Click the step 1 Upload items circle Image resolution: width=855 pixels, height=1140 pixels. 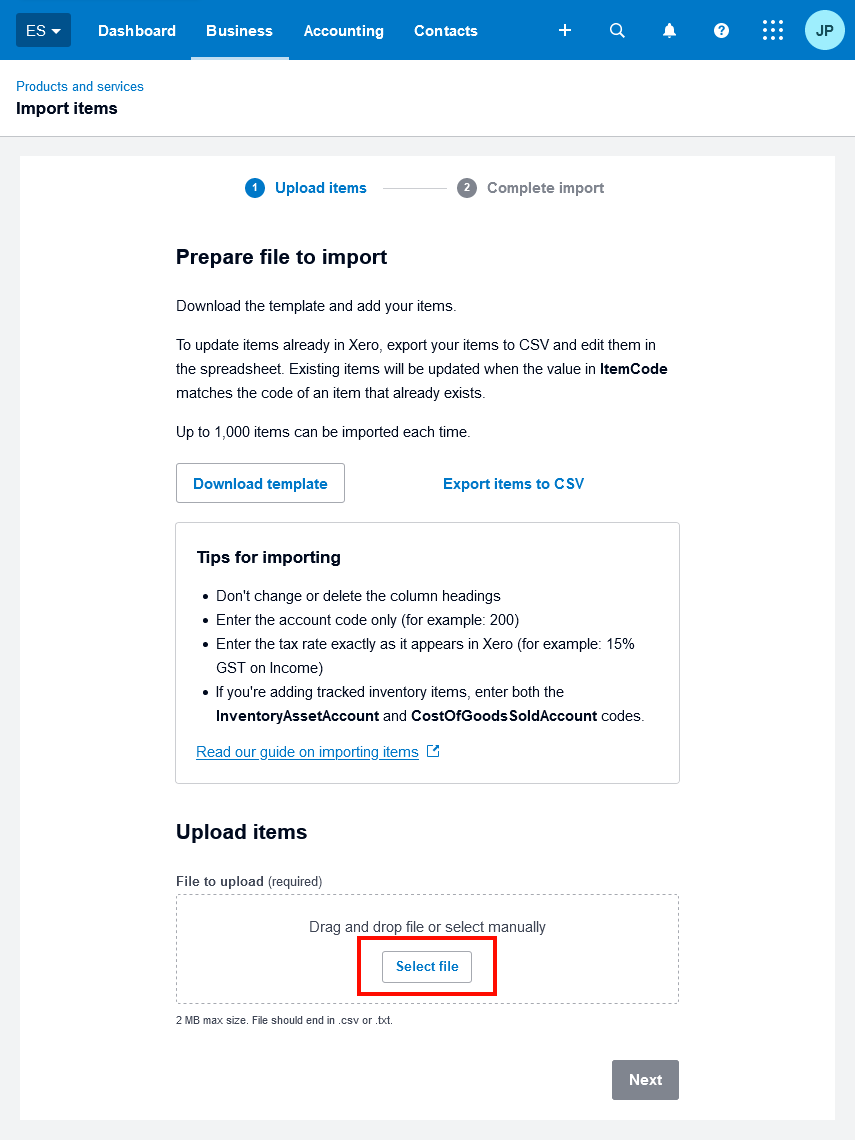pos(255,187)
